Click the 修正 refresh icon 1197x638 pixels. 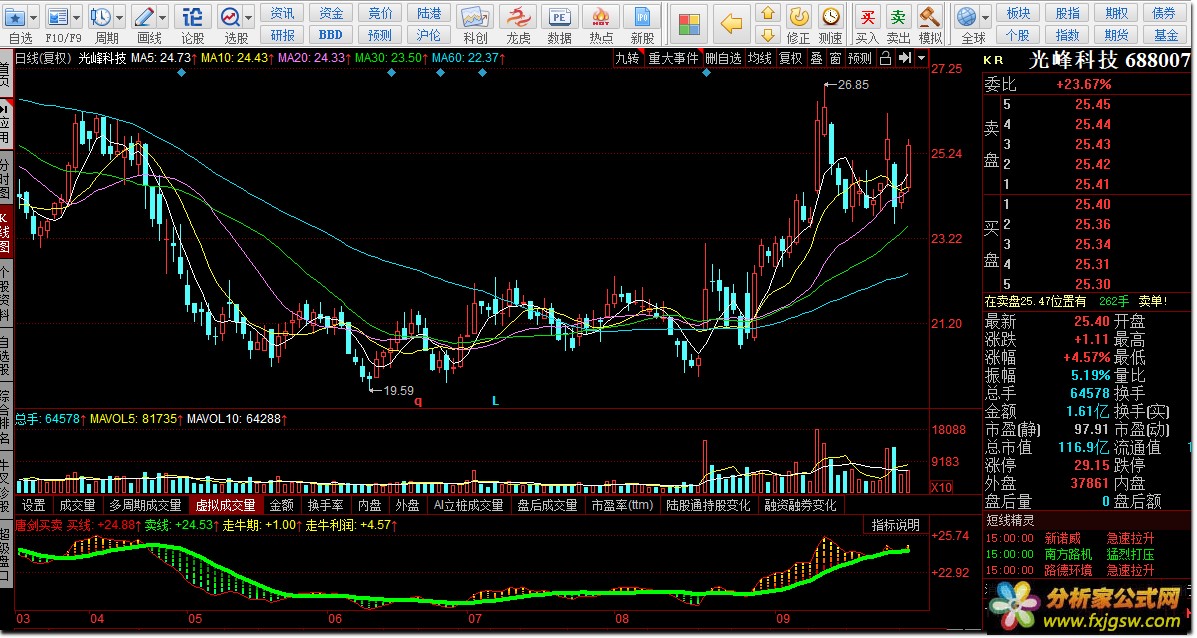tap(799, 17)
